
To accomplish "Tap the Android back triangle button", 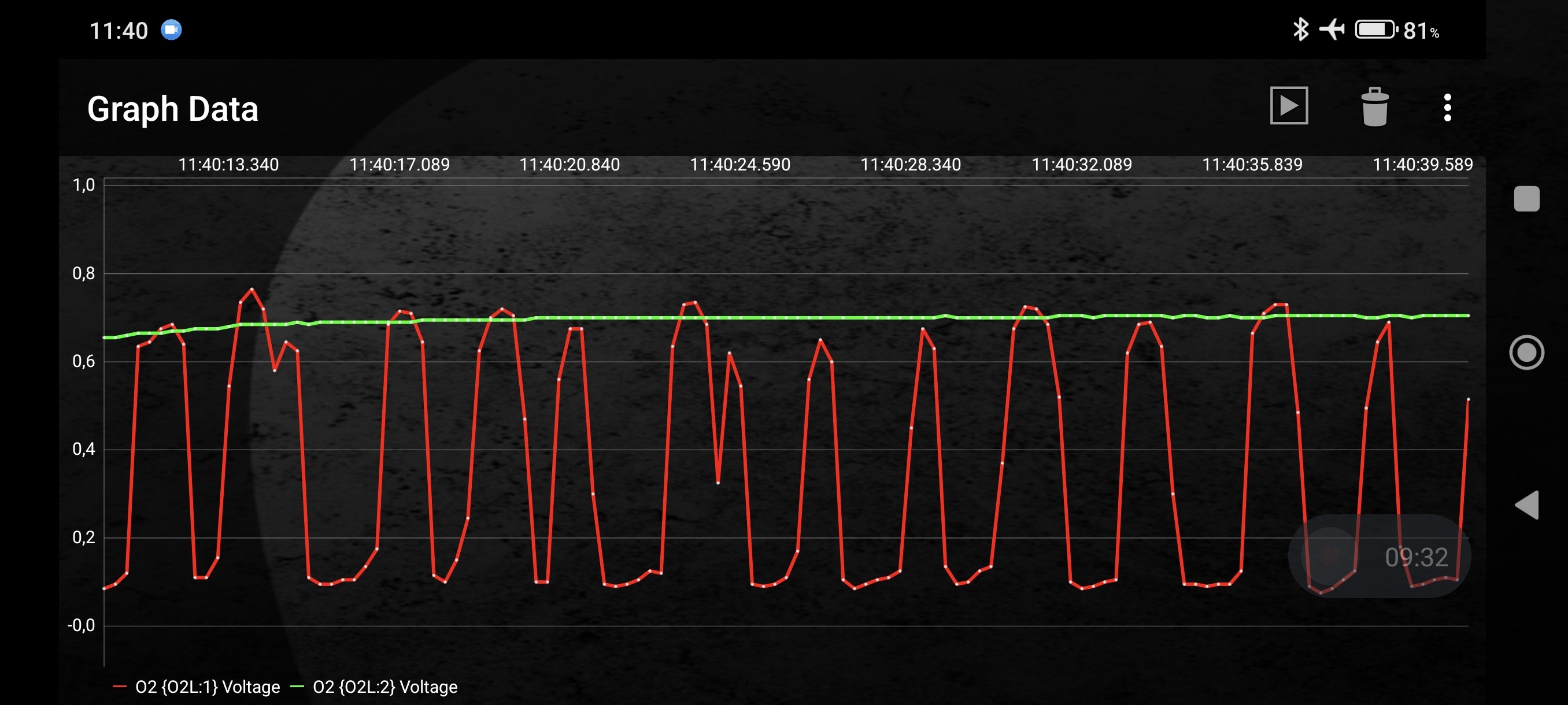I will pyautogui.click(x=1526, y=505).
